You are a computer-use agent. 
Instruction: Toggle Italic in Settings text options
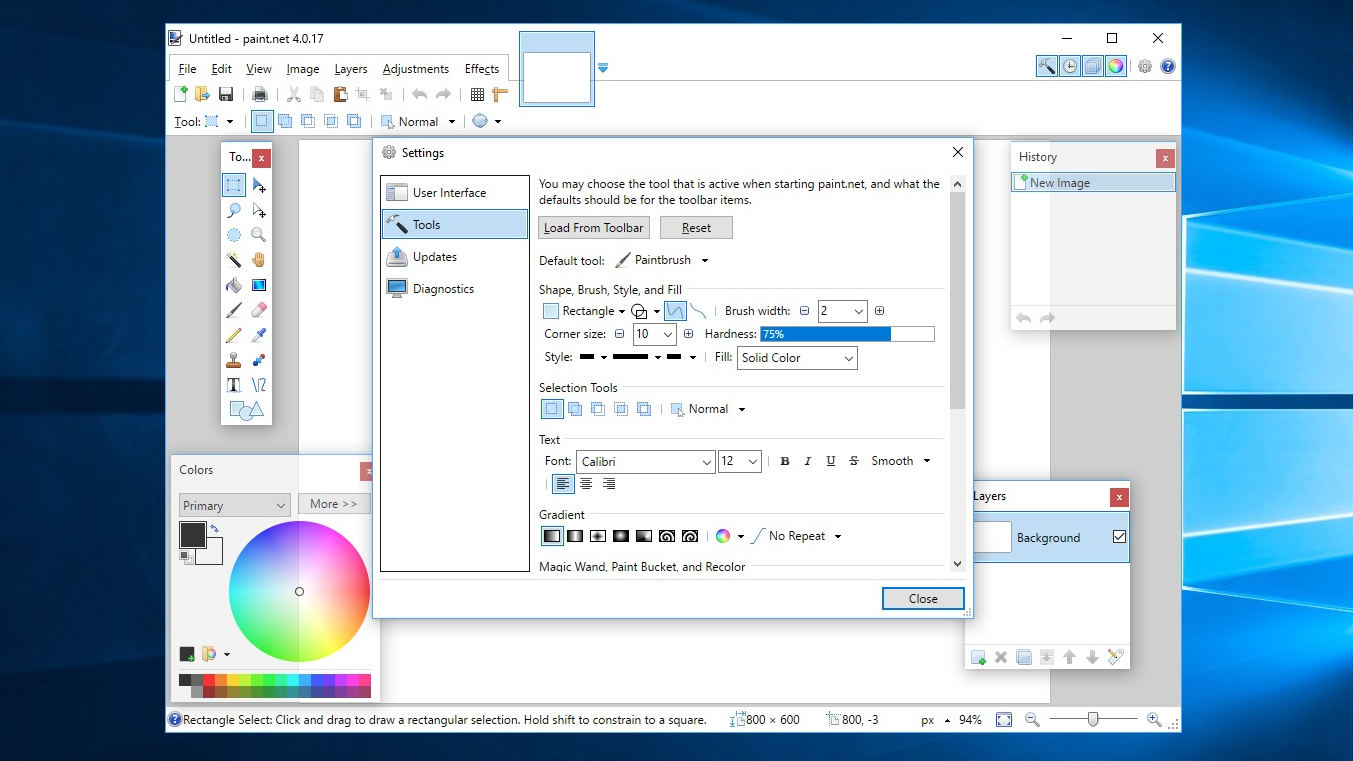point(808,461)
